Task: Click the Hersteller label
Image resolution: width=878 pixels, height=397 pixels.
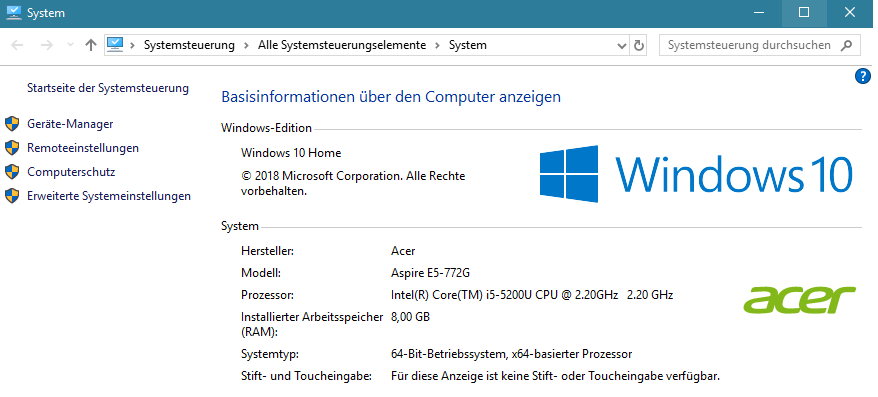Action: 267,251
